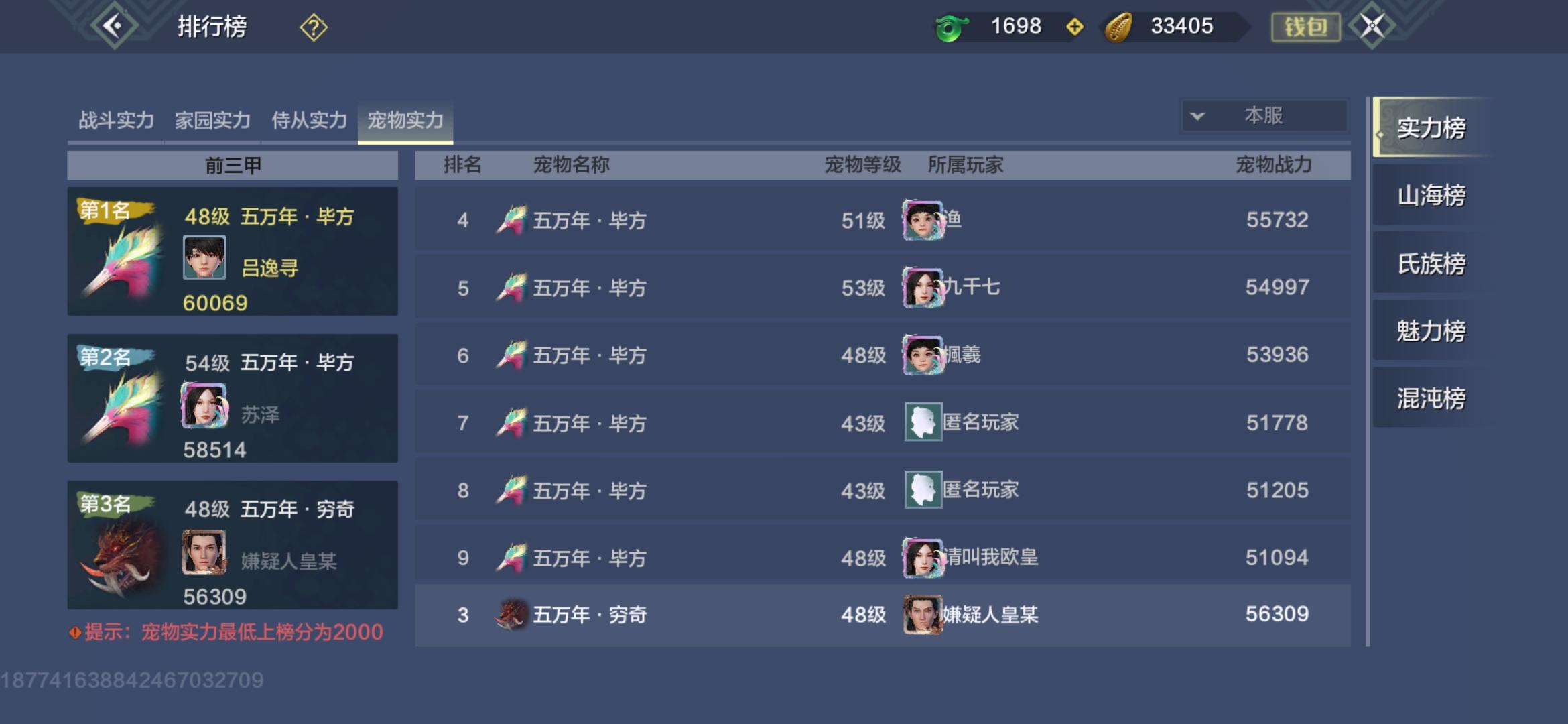Tap 吕逸寻 portrait in first place card
1568x724 pixels.
click(204, 257)
